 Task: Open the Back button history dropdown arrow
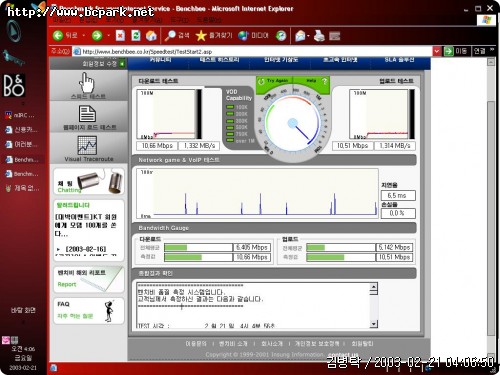[x=83, y=35]
